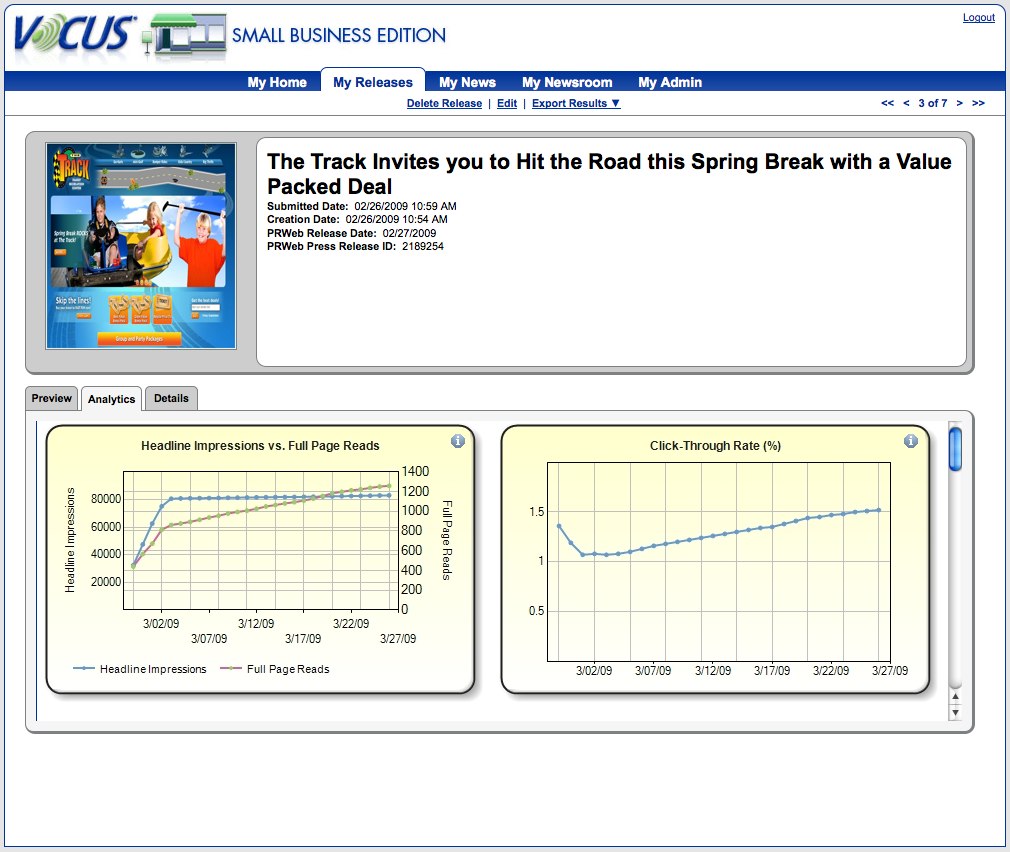The image size is (1010, 852).
Task: Click the Submitted Date 02/26/2009 10:59 AM
Action: [362, 206]
